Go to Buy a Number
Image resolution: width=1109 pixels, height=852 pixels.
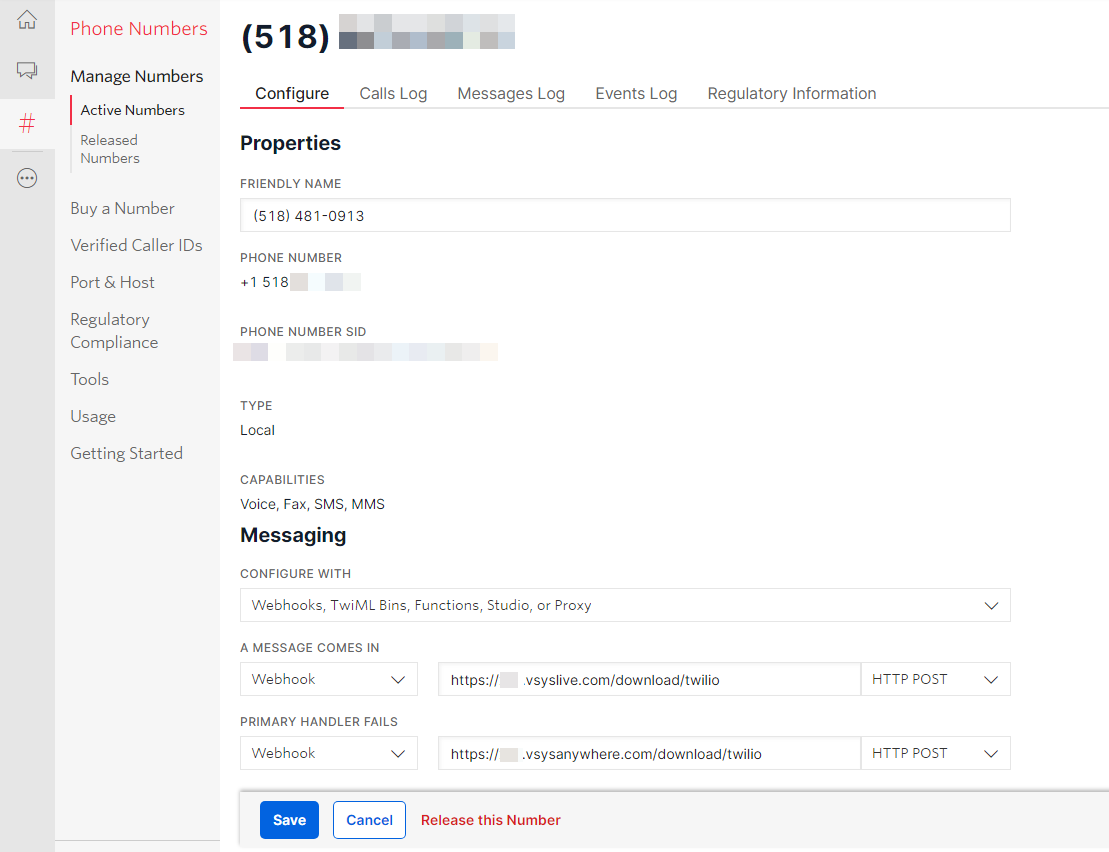(x=122, y=208)
